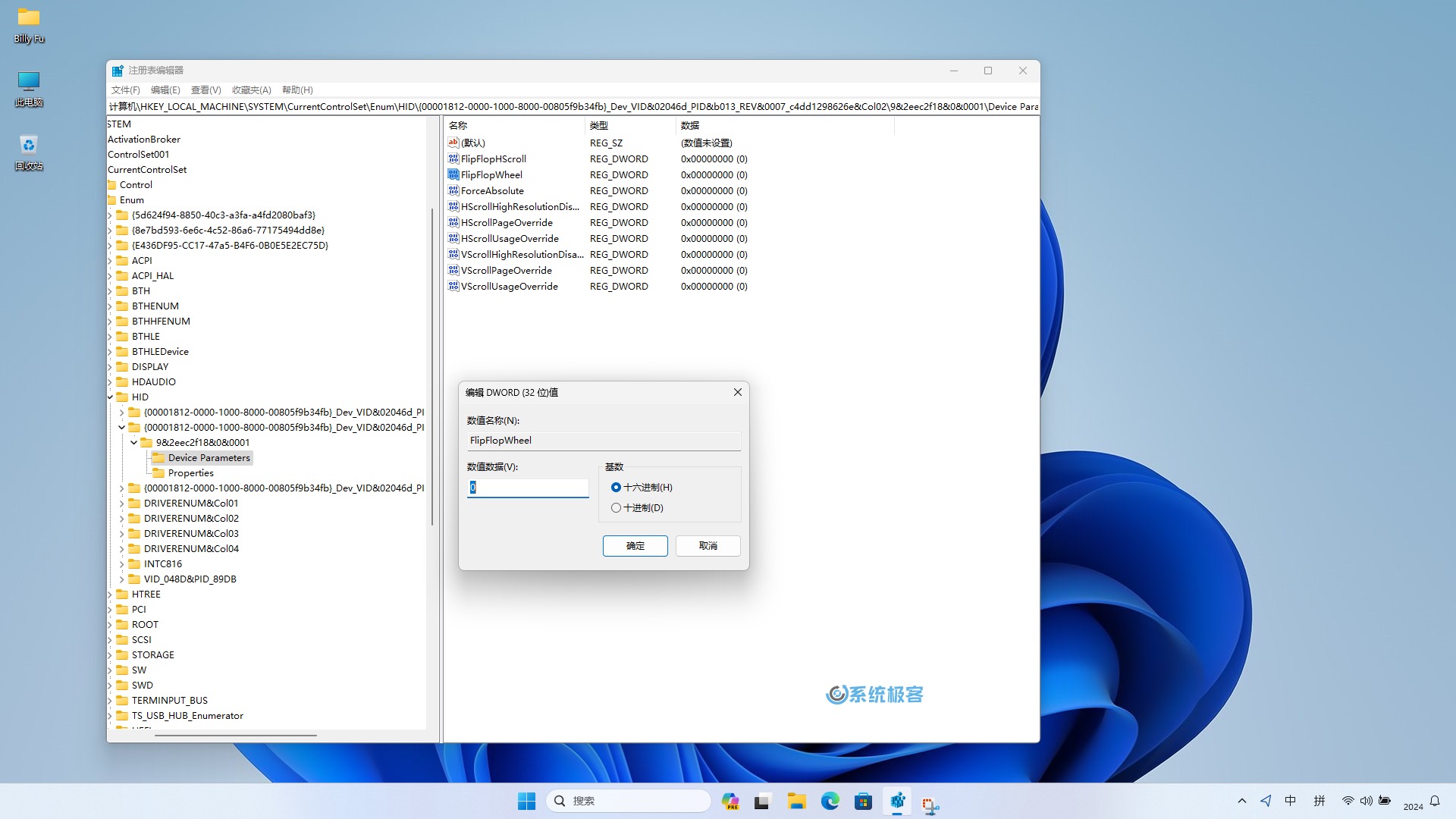Viewport: 1456px width, 819px height.
Task: Select the ACPI_HAL tree item
Action: point(152,276)
